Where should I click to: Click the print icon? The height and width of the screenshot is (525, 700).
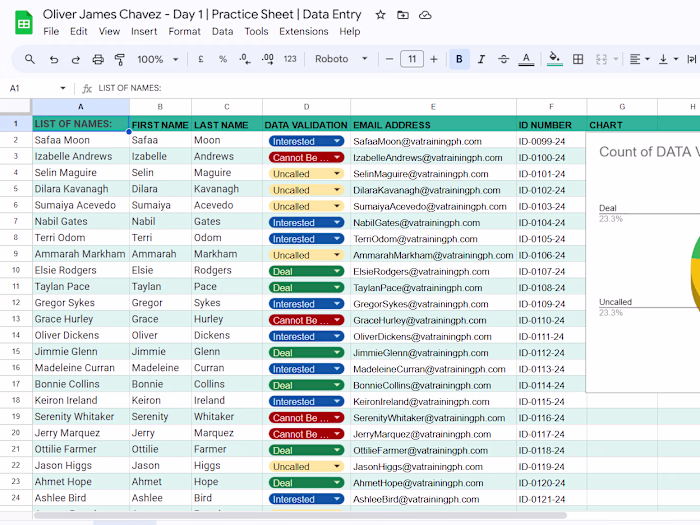tap(98, 59)
